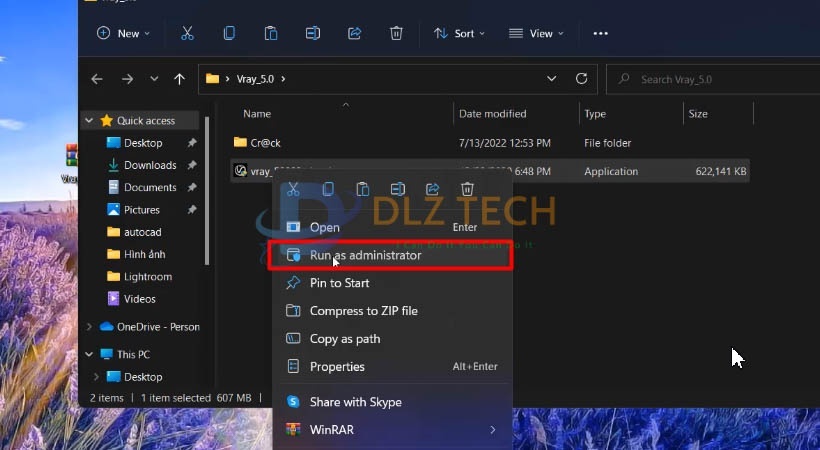This screenshot has height=450, width=820.
Task: Sort by the Size column header
Action: [698, 114]
